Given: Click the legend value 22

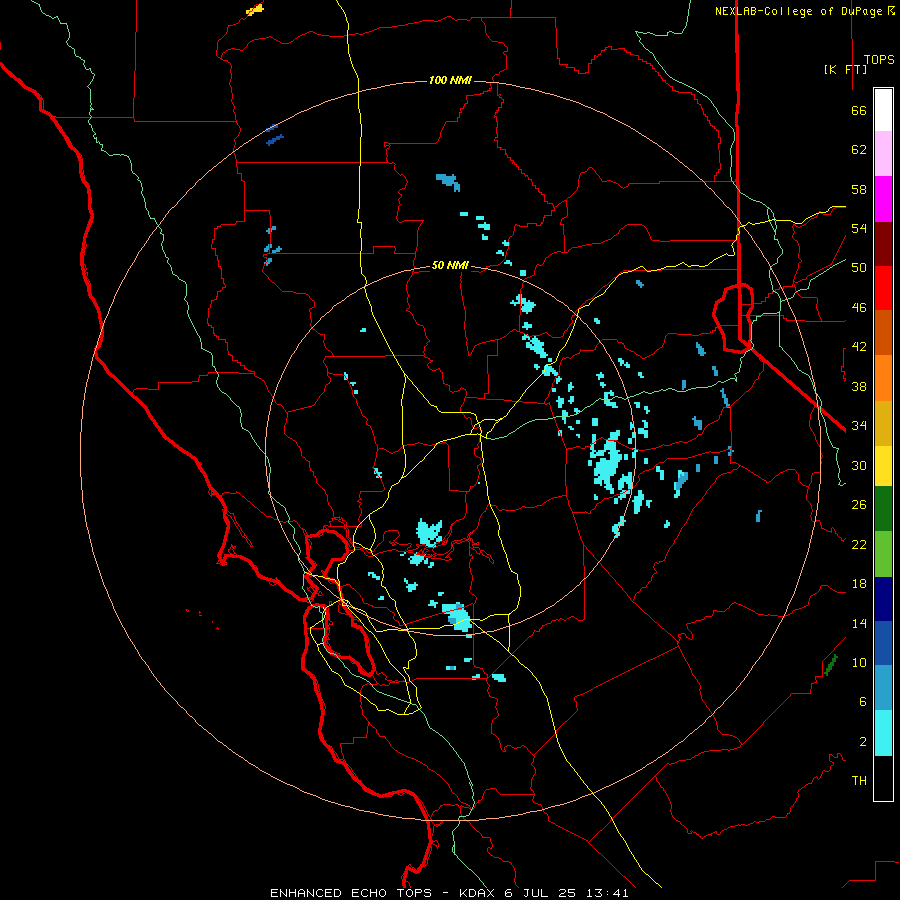Looking at the screenshot, I should 859,544.
